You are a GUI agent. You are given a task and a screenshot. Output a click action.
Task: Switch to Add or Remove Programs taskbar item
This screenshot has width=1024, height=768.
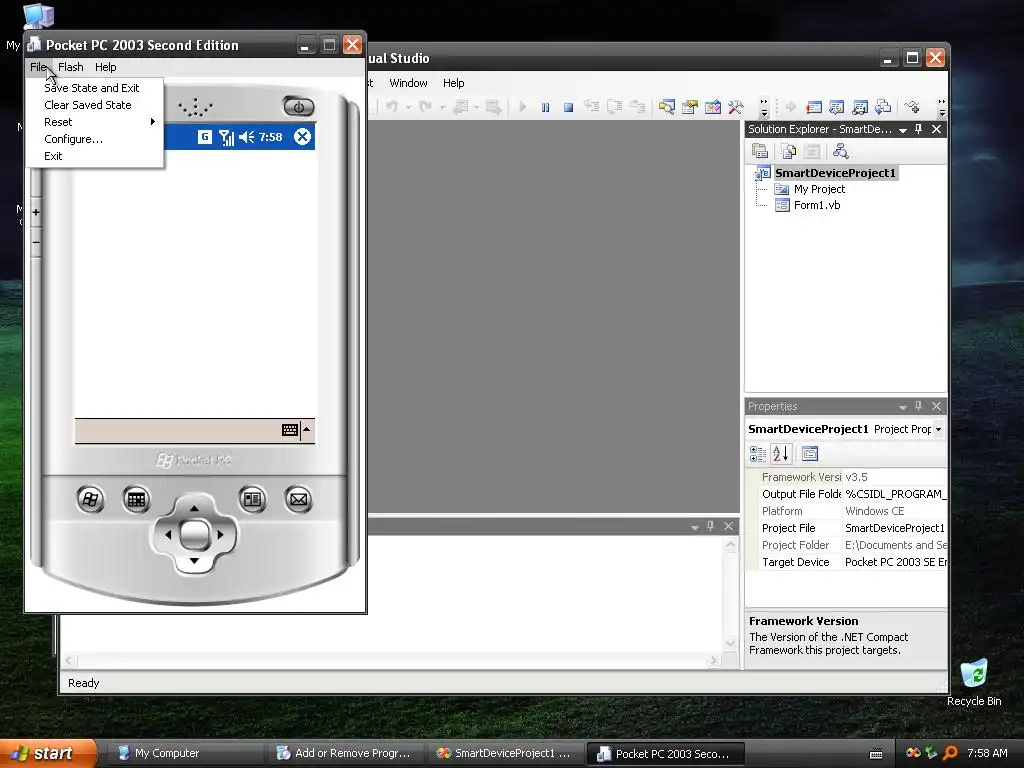[345, 753]
